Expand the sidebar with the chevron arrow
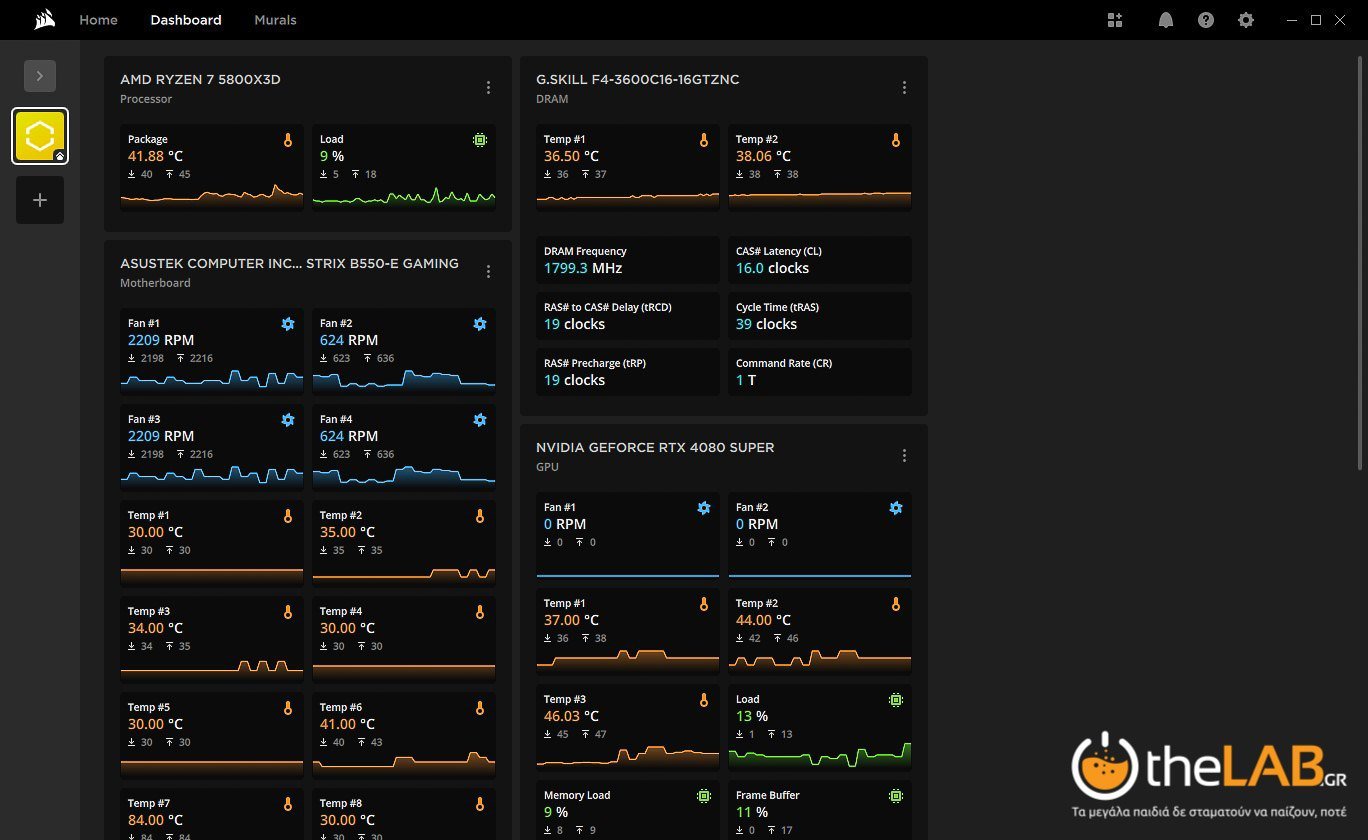This screenshot has height=840, width=1368. click(x=40, y=75)
